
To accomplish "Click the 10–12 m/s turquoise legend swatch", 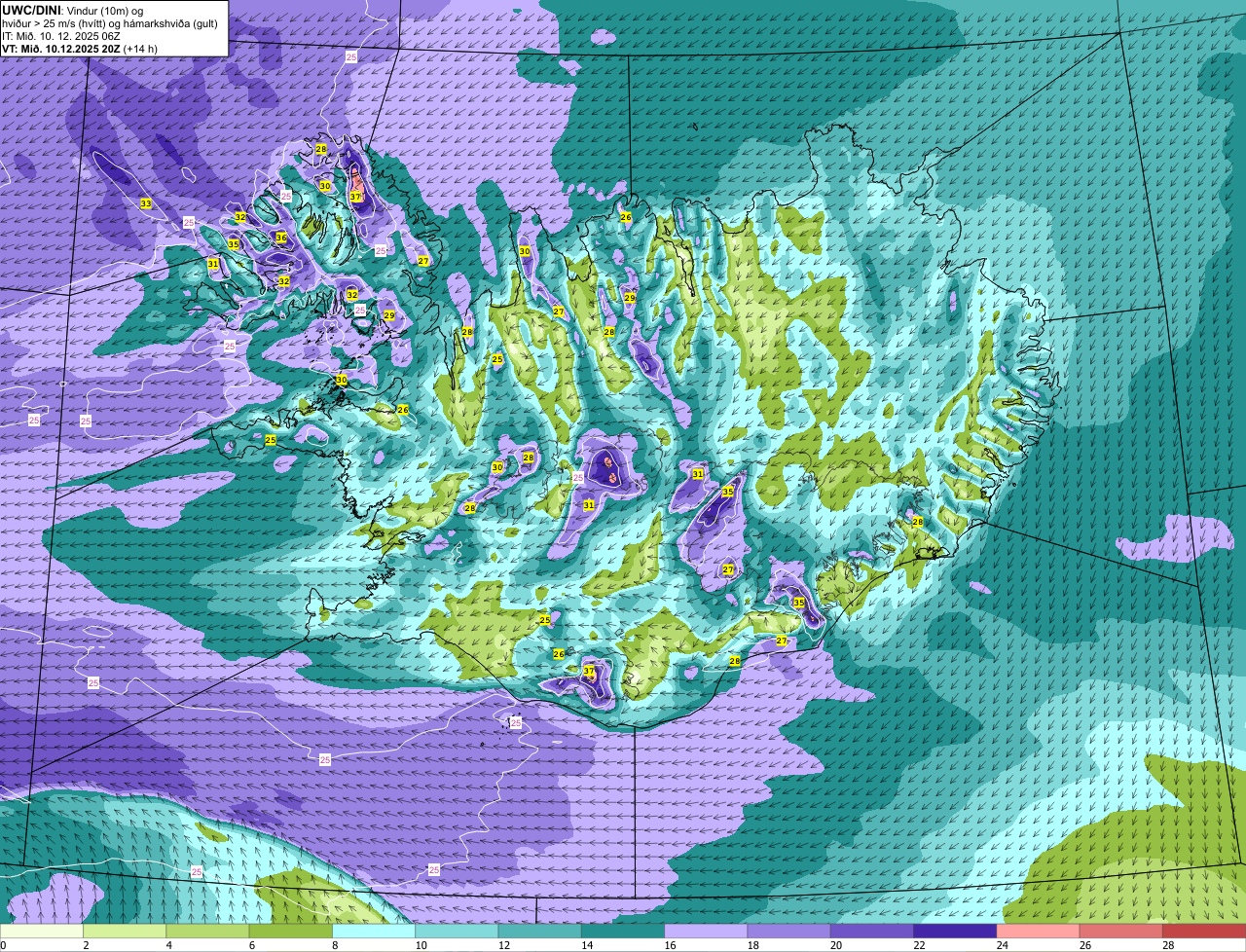I will pyautogui.click(x=457, y=932).
